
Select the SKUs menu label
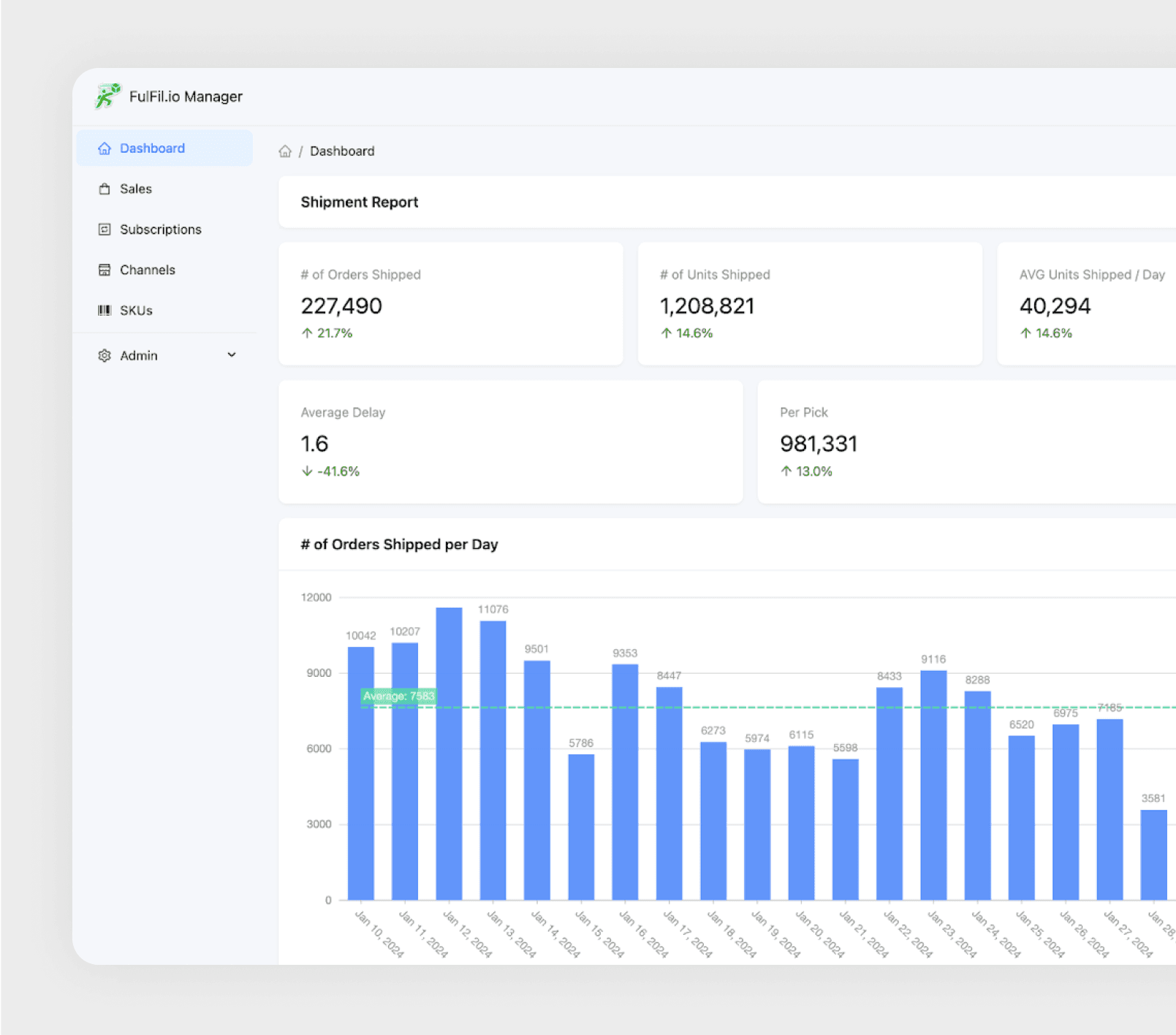136,311
